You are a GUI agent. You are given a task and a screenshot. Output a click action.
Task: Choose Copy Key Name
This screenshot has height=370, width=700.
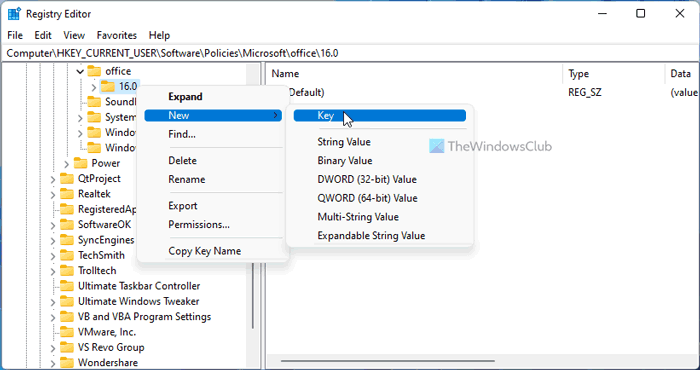coord(213,251)
